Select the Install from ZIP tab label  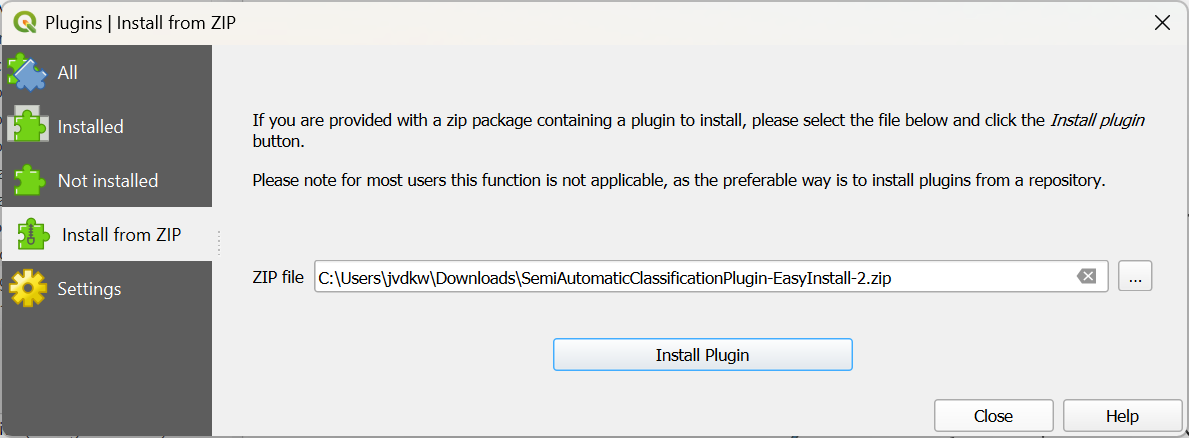pyautogui.click(x=121, y=235)
